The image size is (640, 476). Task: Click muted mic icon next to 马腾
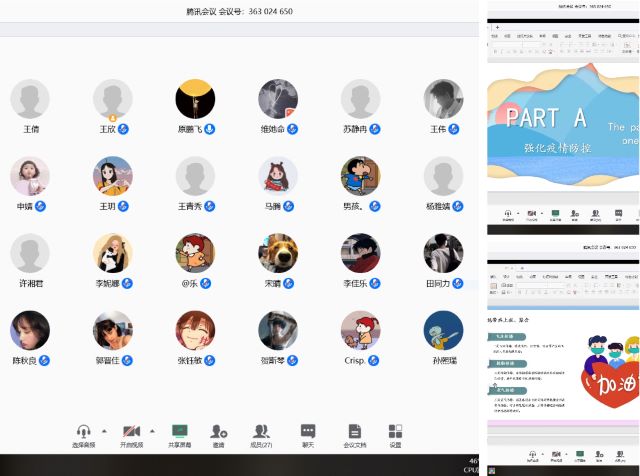pos(289,207)
